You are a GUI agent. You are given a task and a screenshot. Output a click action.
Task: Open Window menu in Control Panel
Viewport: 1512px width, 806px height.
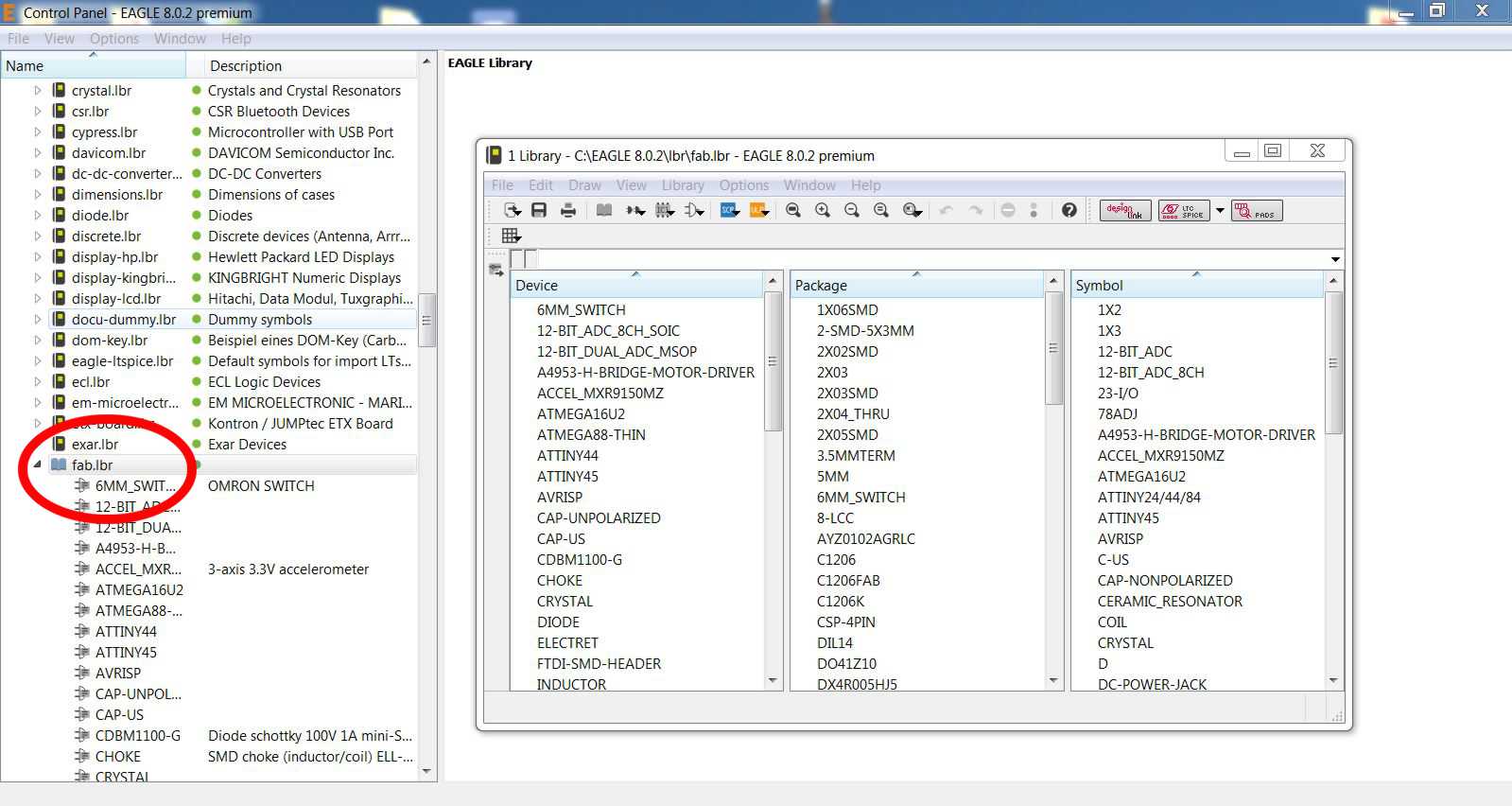click(180, 39)
